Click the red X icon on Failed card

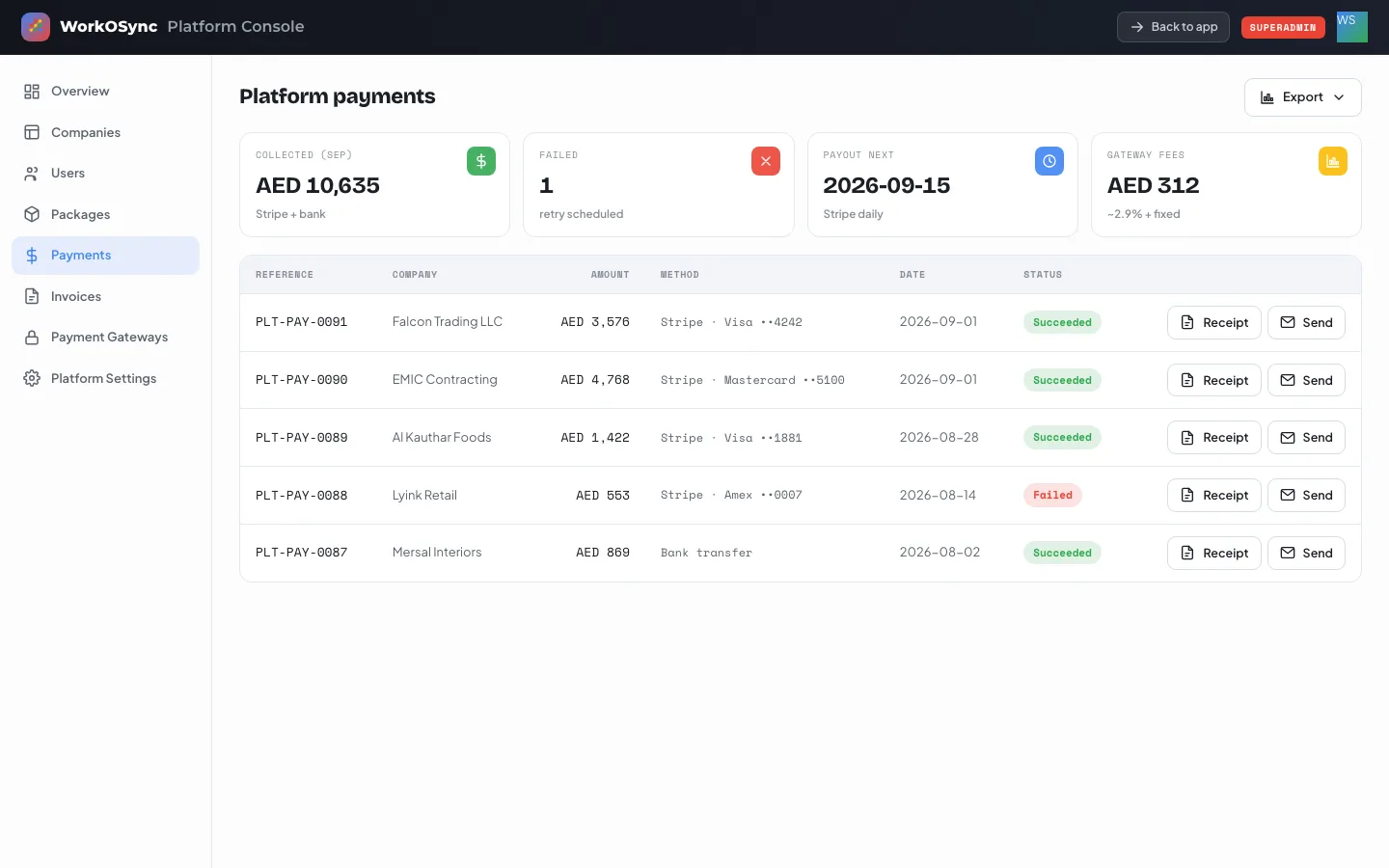pos(766,161)
